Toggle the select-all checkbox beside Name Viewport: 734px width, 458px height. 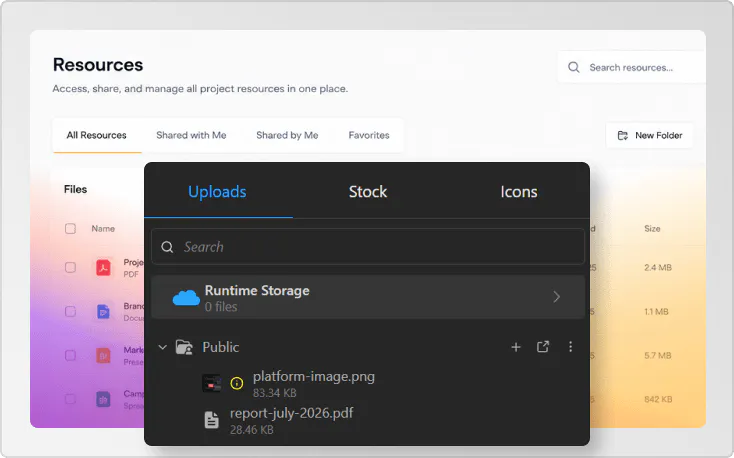click(70, 229)
